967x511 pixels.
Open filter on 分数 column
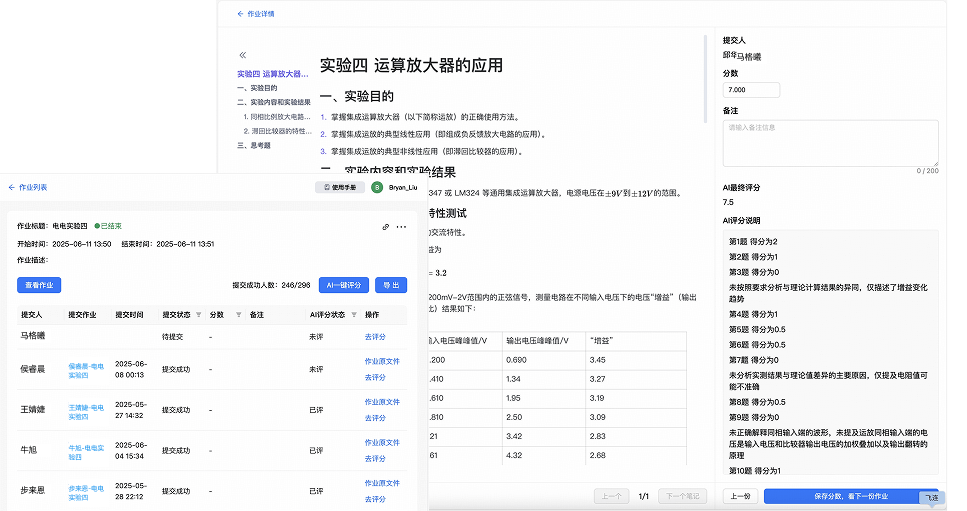[239, 315]
